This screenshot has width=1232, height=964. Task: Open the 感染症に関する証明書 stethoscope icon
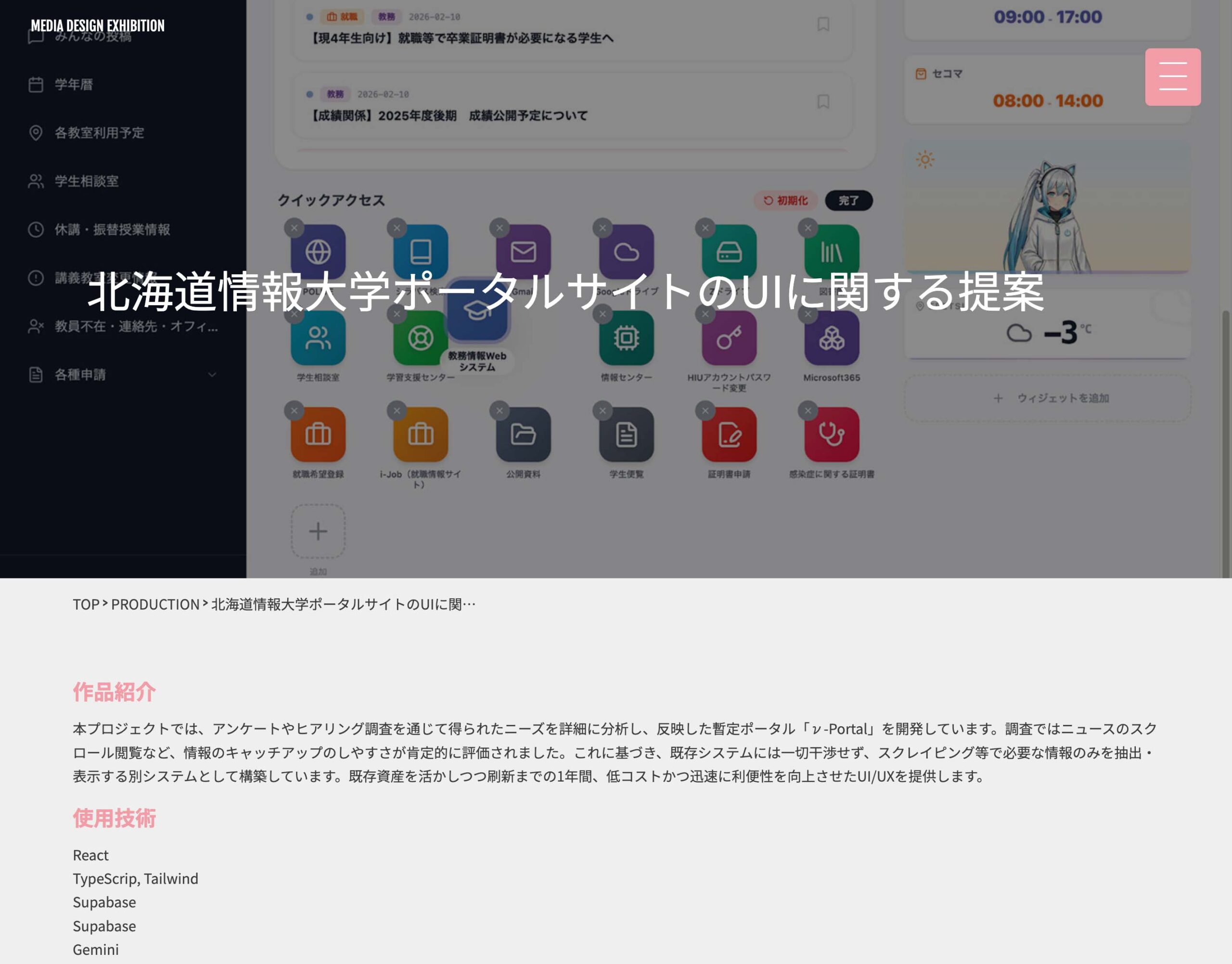pos(831,434)
